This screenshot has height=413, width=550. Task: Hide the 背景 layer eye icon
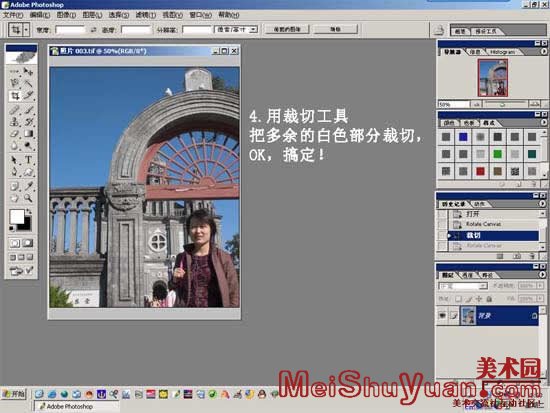coord(442,315)
